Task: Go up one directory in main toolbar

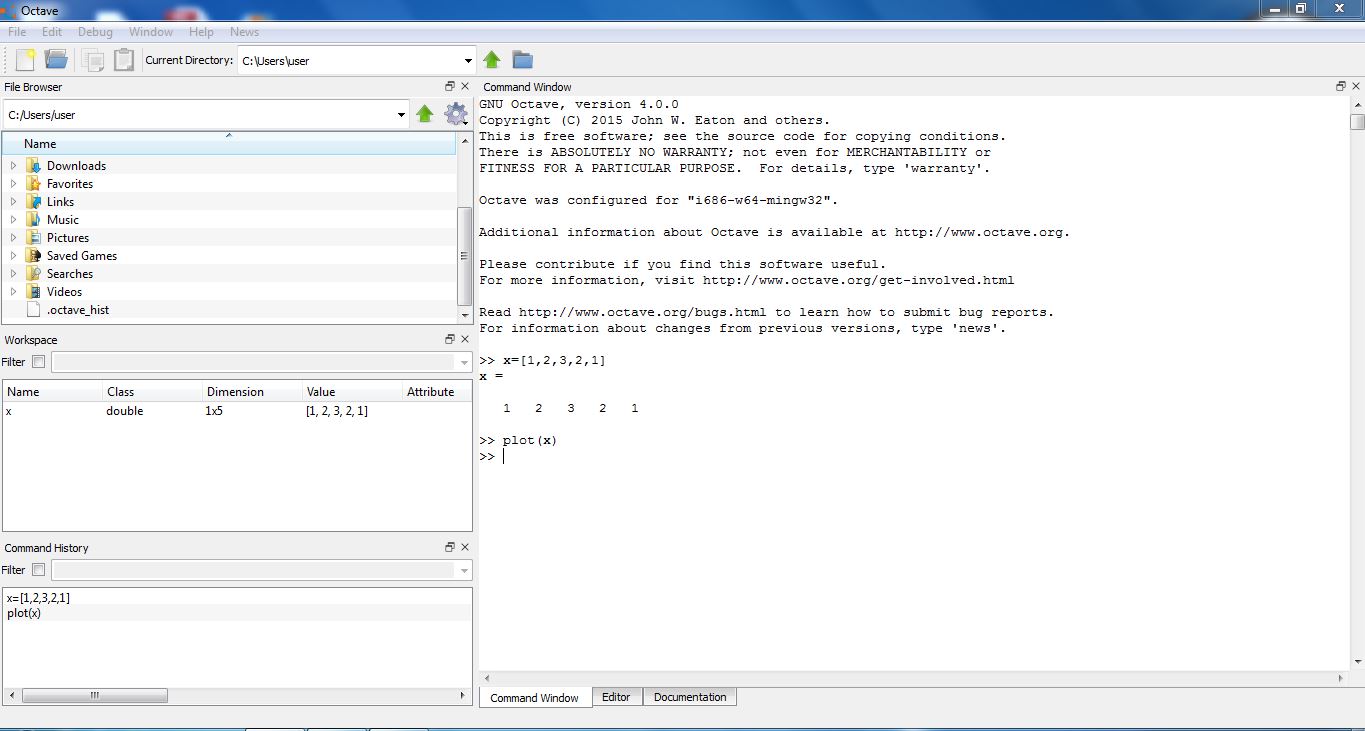Action: pyautogui.click(x=492, y=60)
